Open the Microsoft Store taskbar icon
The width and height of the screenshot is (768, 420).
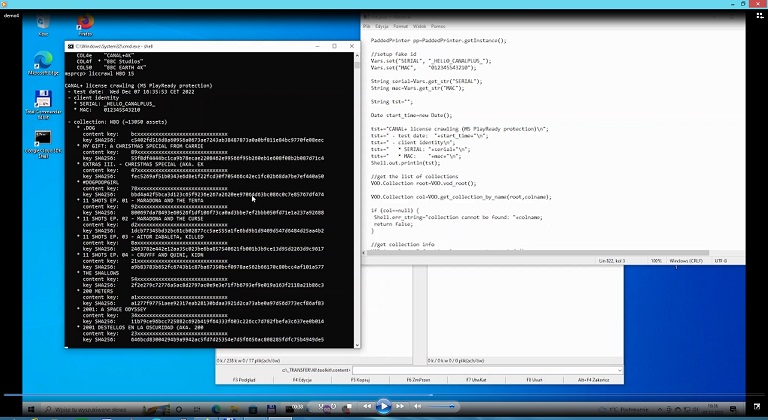(253, 409)
